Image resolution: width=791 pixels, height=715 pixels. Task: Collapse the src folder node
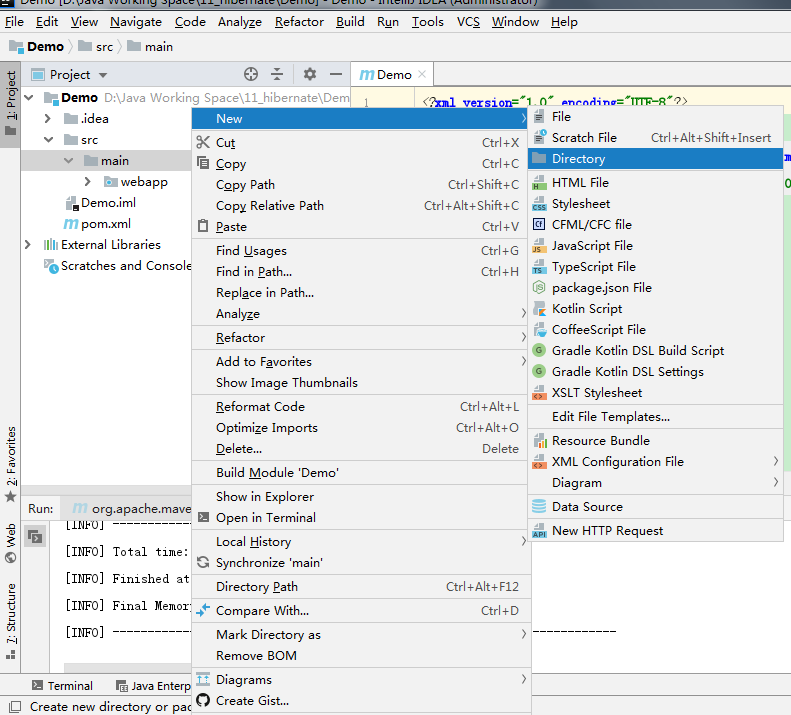pos(48,139)
